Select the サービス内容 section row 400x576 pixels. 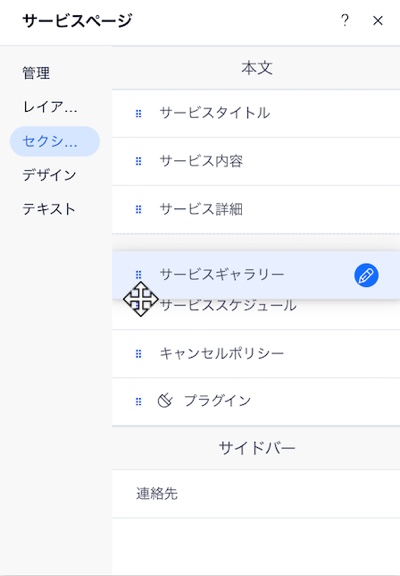256,162
